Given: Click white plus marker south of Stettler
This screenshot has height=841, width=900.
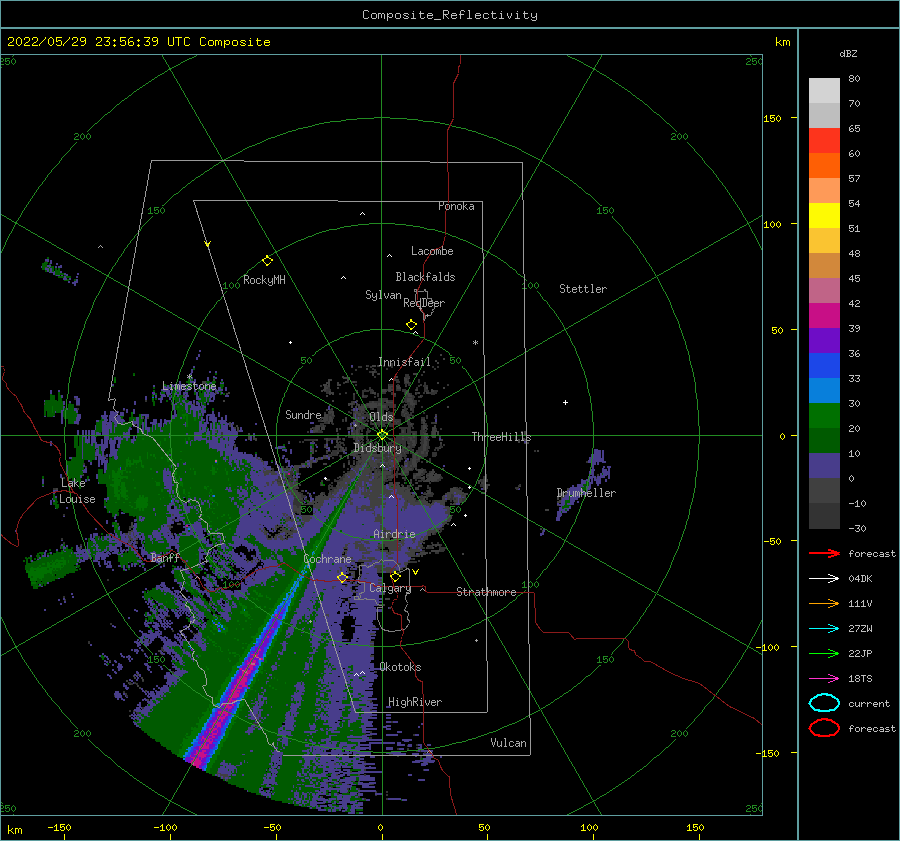Looking at the screenshot, I should pyautogui.click(x=565, y=402).
